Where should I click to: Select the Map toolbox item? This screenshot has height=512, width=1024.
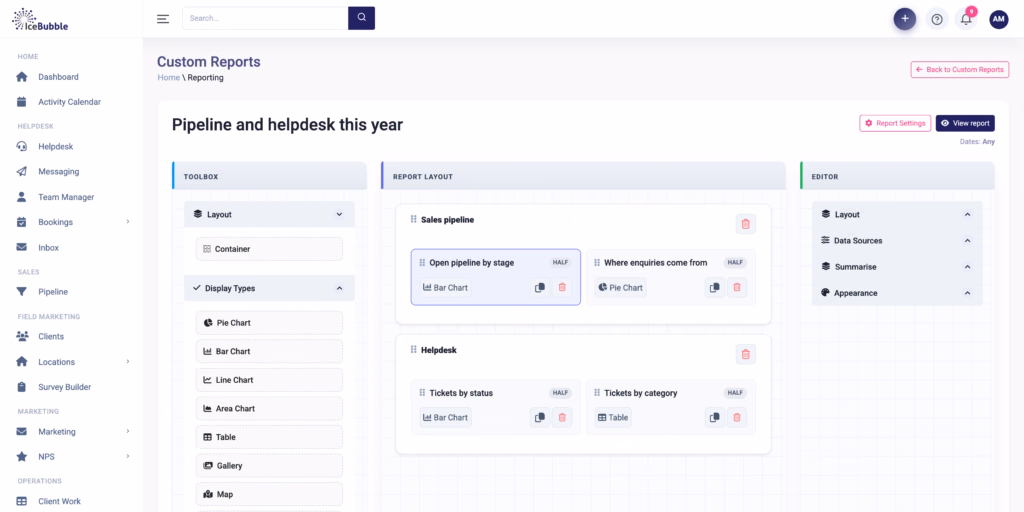(269, 494)
